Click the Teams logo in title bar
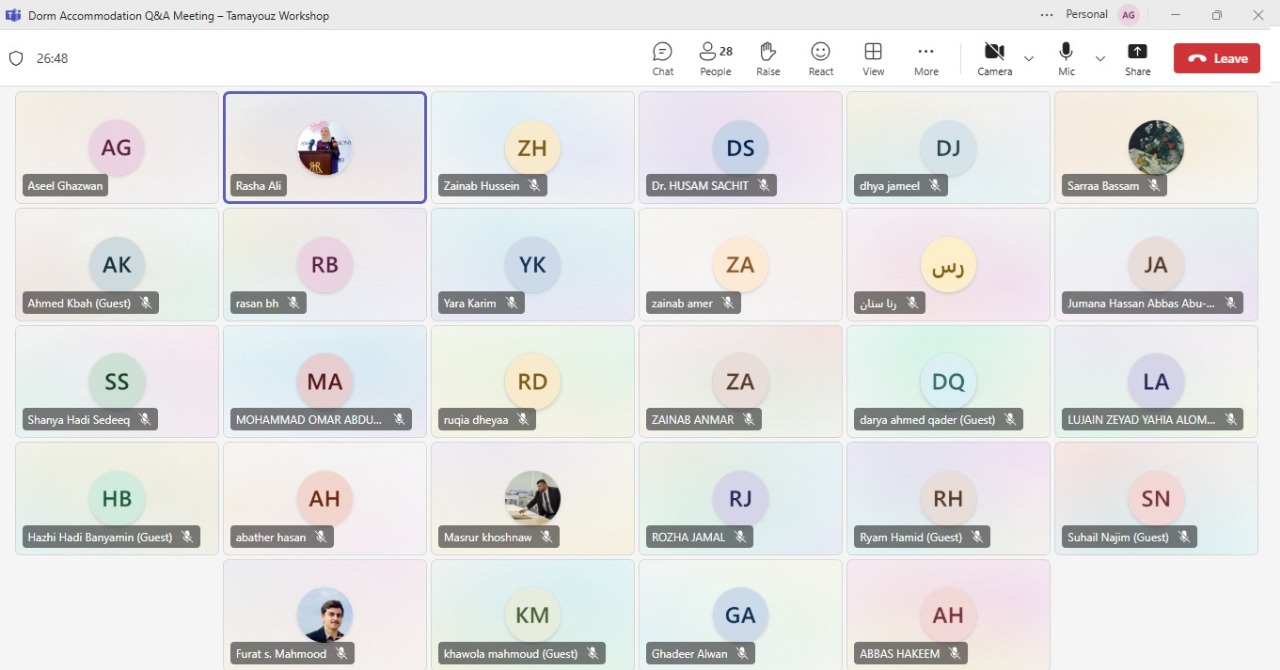Viewport: 1280px width, 670px height. pyautogui.click(x=14, y=15)
